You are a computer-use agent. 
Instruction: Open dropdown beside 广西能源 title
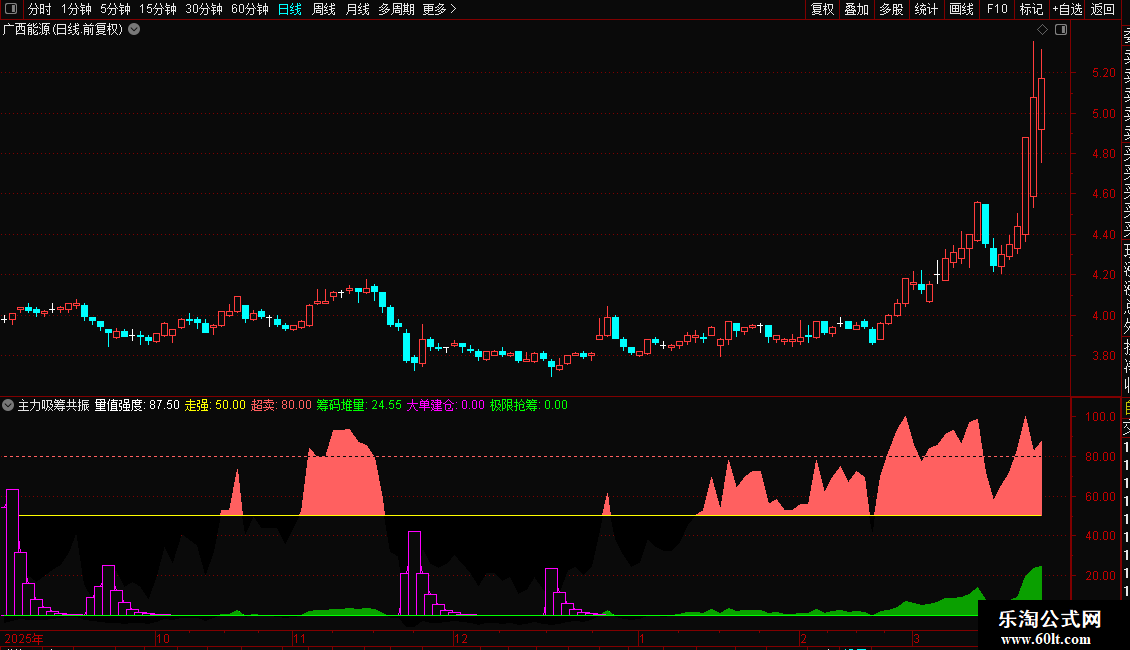pos(134,30)
